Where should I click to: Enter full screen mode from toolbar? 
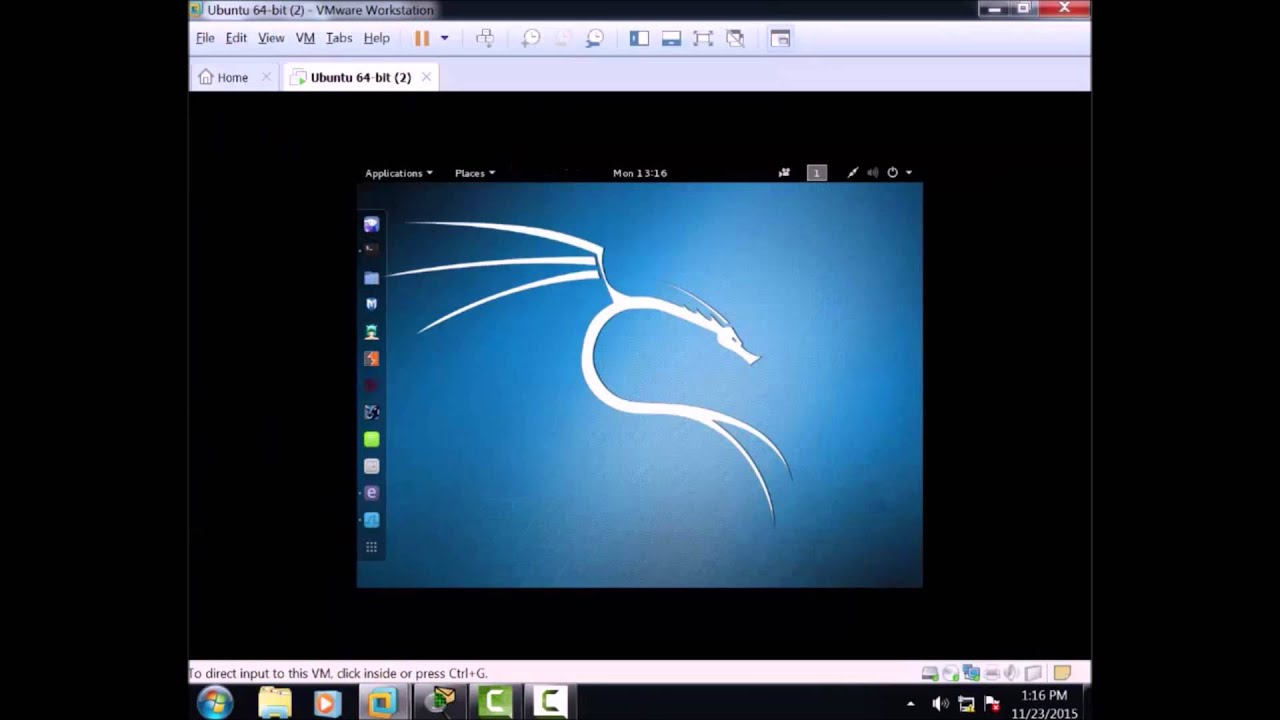(x=703, y=38)
